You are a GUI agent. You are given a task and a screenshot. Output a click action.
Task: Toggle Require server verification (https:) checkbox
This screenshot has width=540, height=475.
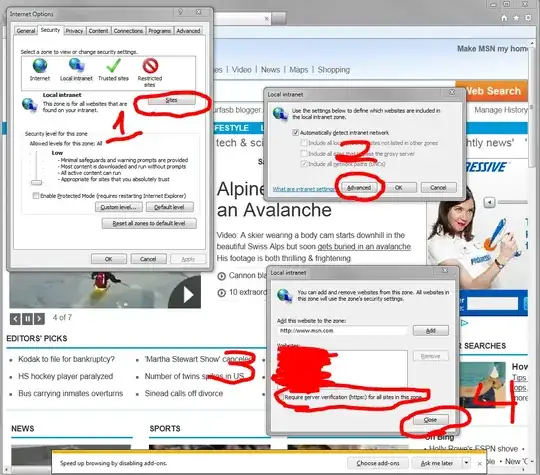(281, 397)
